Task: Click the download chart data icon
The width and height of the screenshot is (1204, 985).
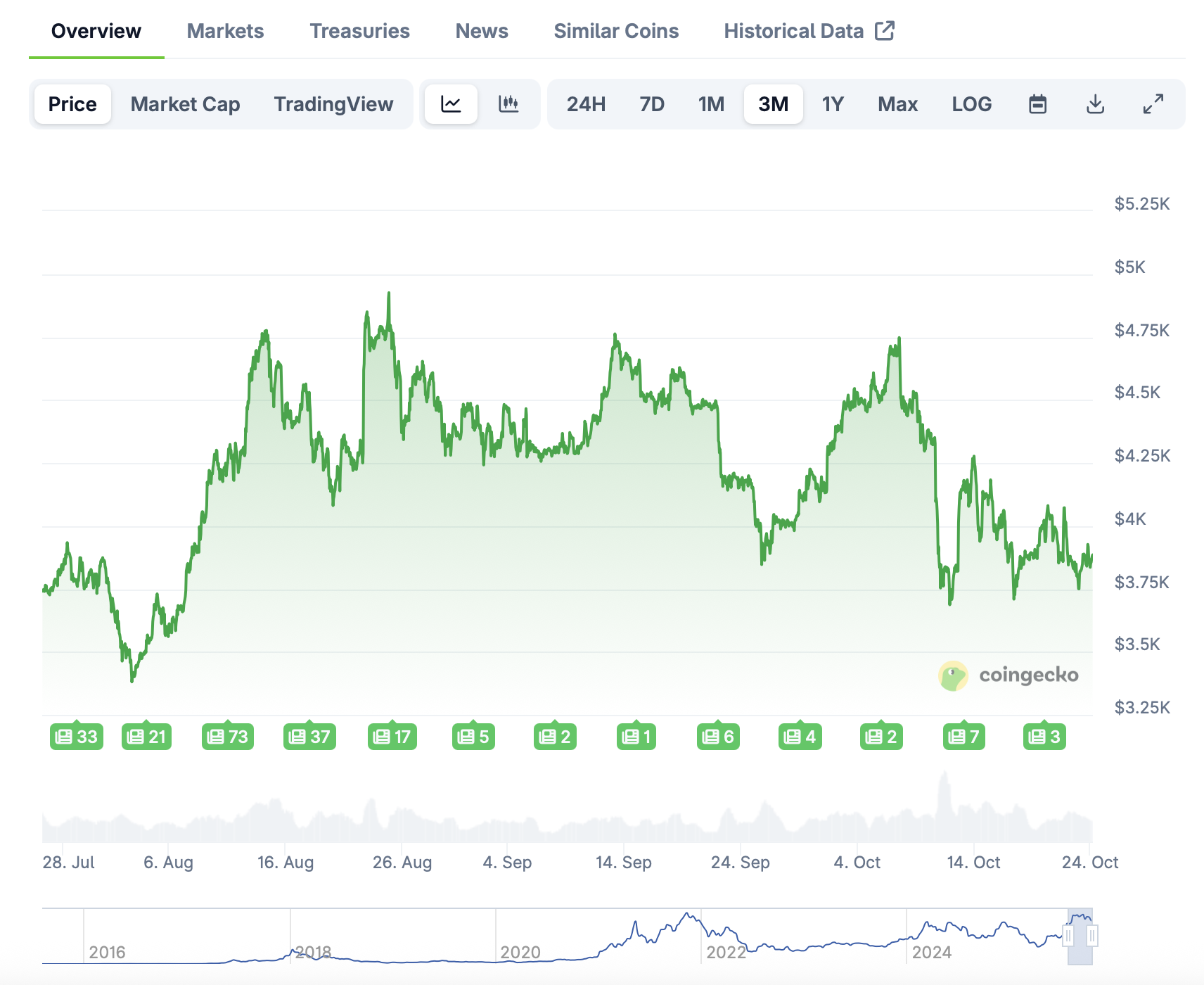Action: [1095, 104]
